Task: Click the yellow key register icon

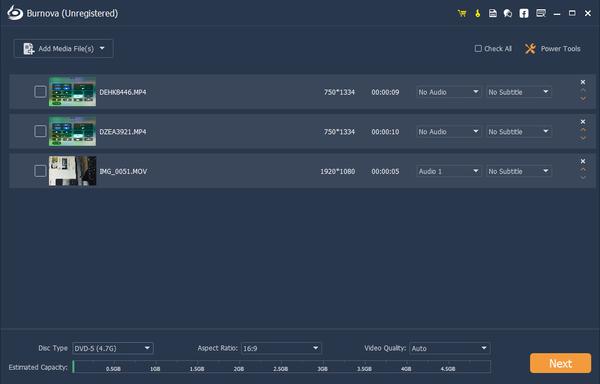Action: click(x=478, y=13)
